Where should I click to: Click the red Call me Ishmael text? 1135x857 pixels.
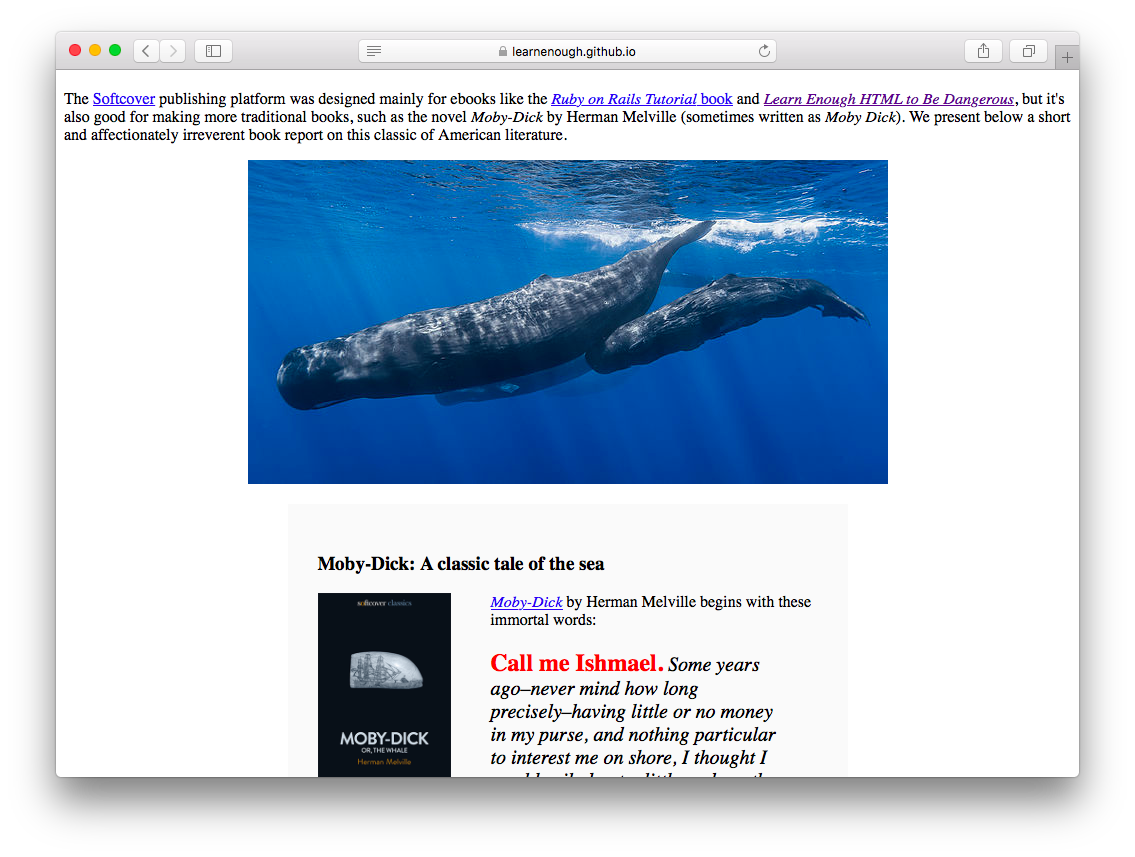(576, 663)
